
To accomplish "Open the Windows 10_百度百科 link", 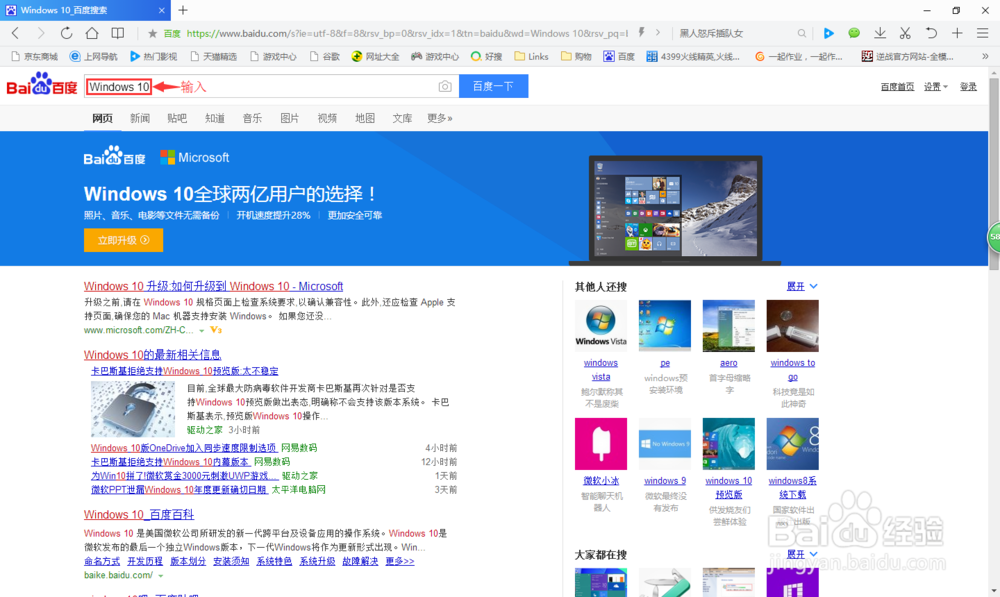I will (x=138, y=514).
